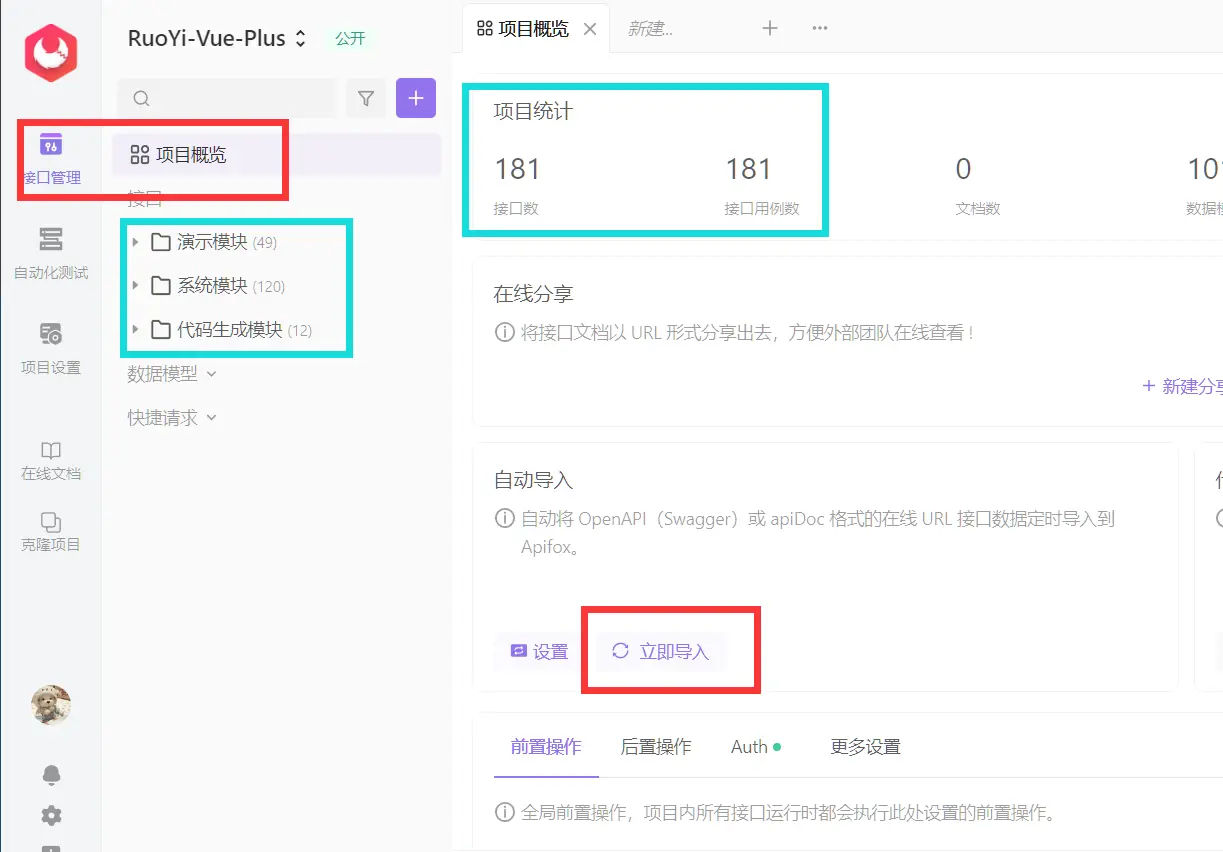The width and height of the screenshot is (1223, 852).
Task: Click the info icon beside 全局前置操作 description
Action: (x=504, y=812)
